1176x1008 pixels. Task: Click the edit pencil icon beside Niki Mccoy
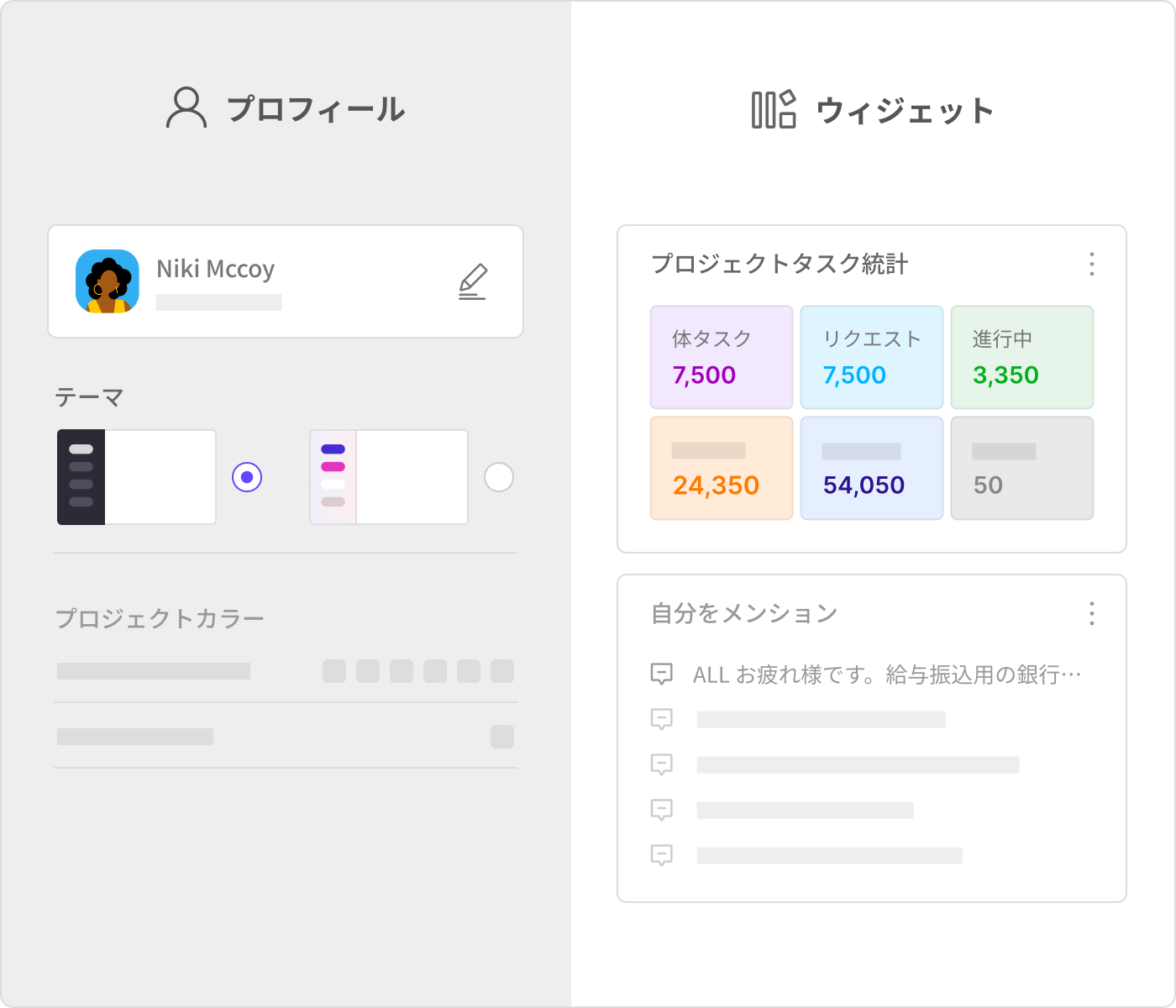point(473,281)
